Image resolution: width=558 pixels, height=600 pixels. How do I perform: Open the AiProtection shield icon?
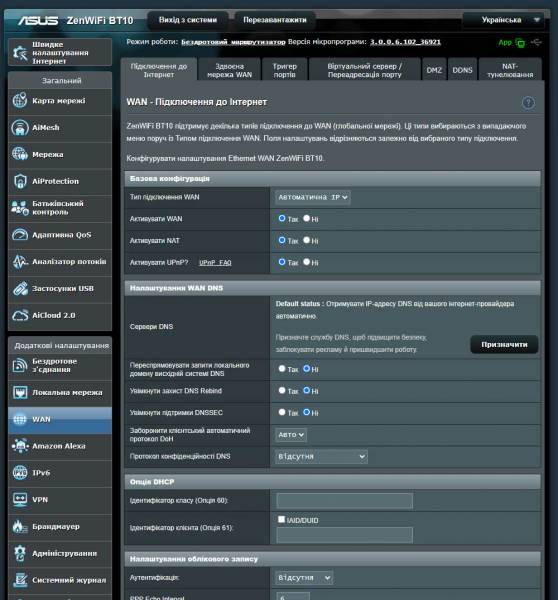tap(20, 181)
